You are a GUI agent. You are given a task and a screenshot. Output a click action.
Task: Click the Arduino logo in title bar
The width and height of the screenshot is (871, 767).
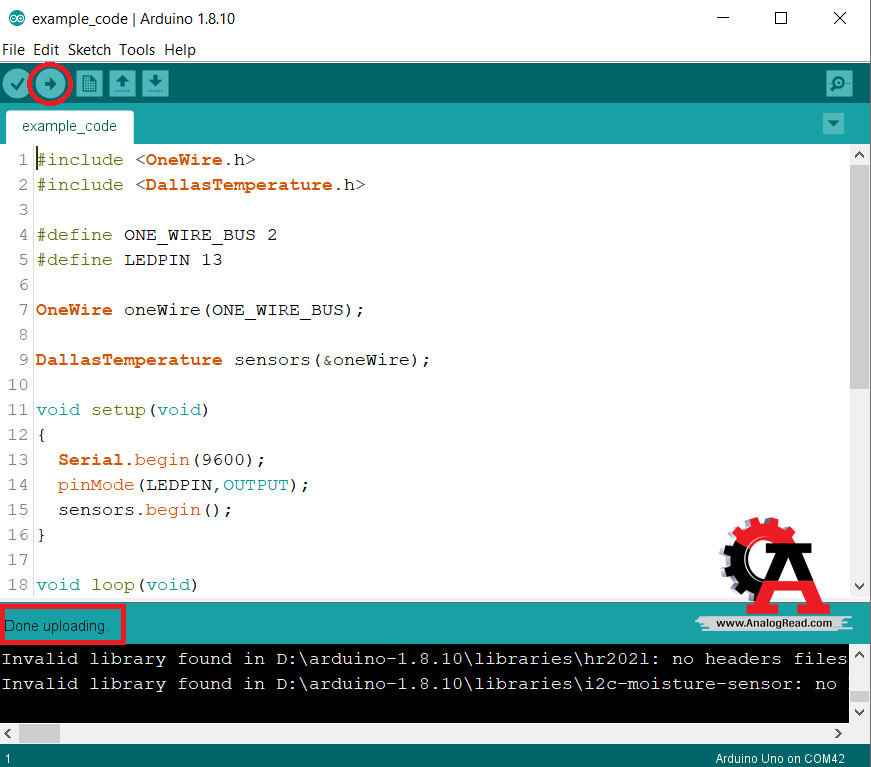point(17,18)
